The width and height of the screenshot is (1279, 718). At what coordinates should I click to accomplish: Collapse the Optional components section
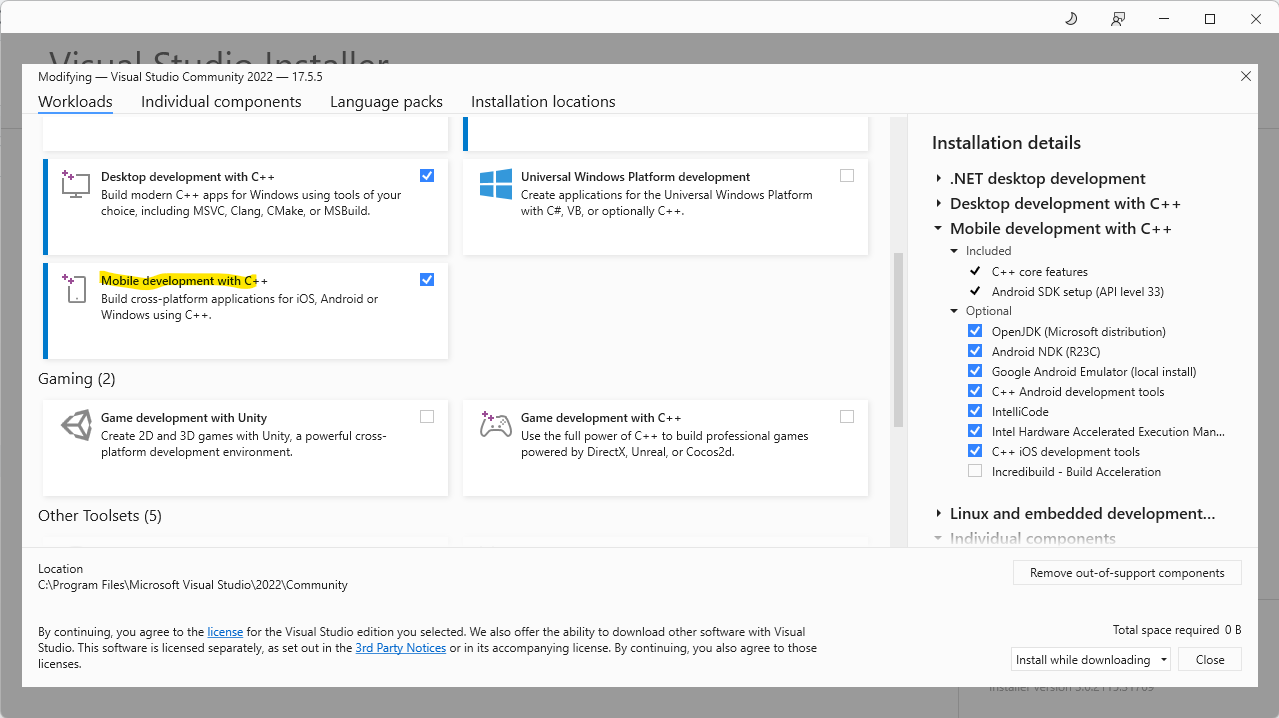click(x=953, y=310)
